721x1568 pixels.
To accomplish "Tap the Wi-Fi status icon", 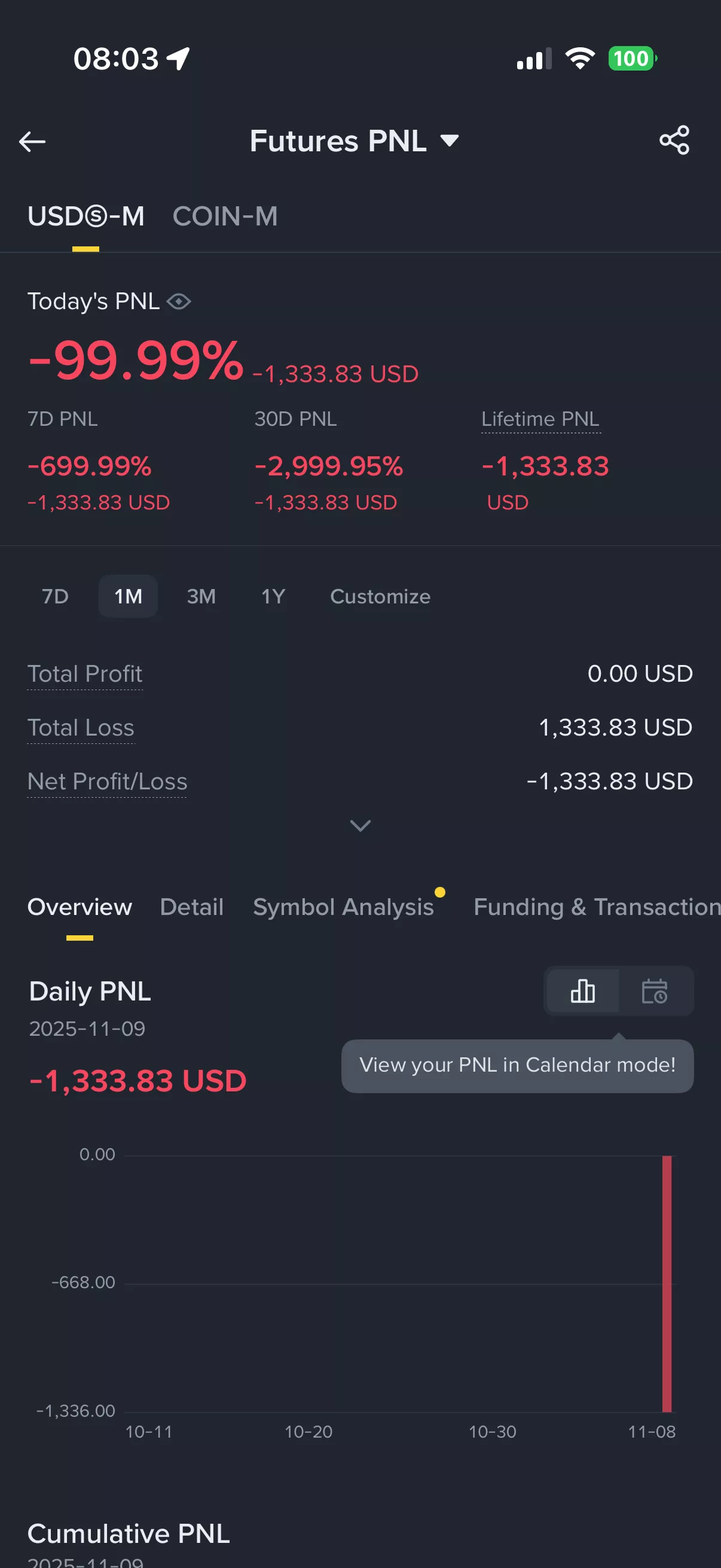I will (x=580, y=59).
